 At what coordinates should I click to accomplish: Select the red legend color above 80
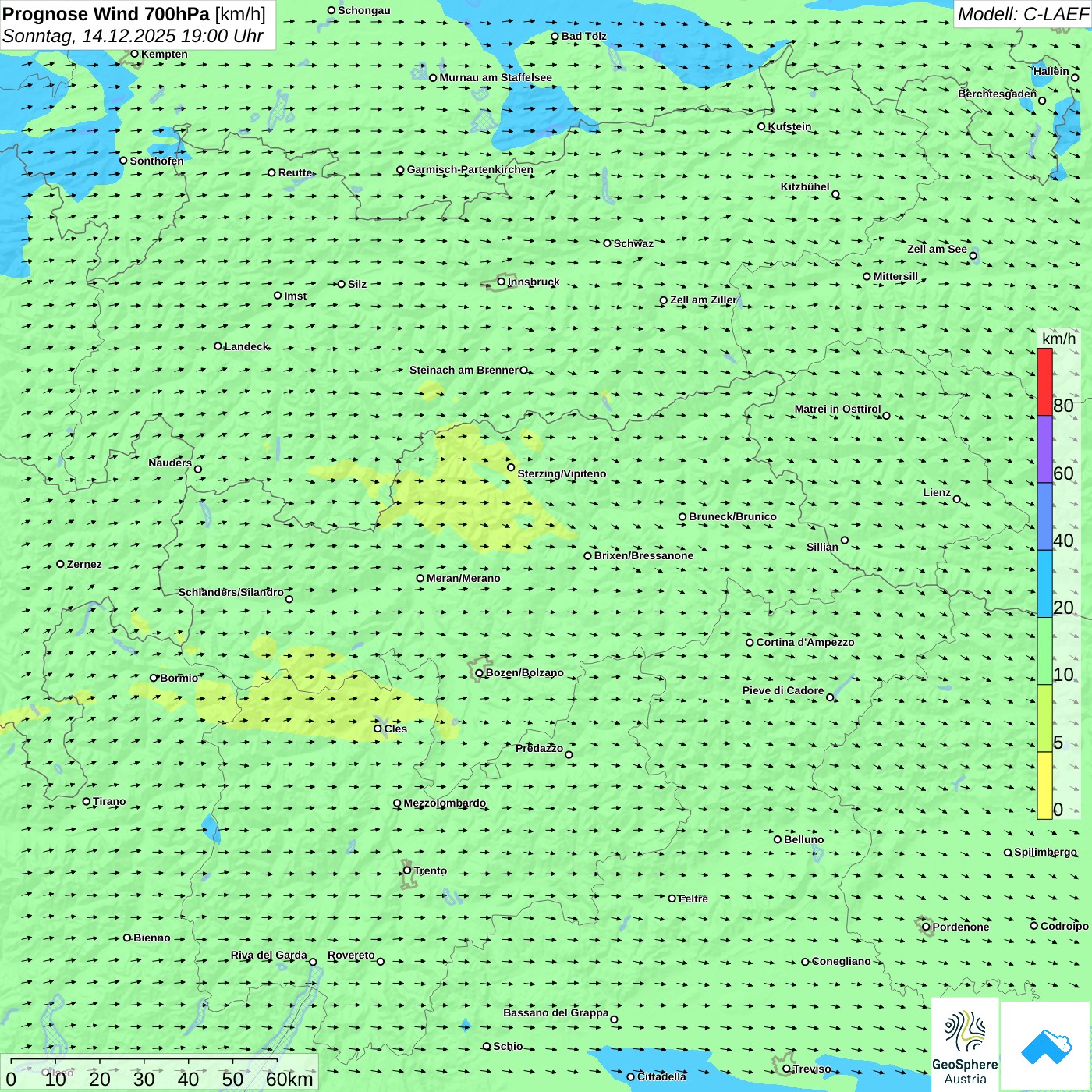[1044, 381]
